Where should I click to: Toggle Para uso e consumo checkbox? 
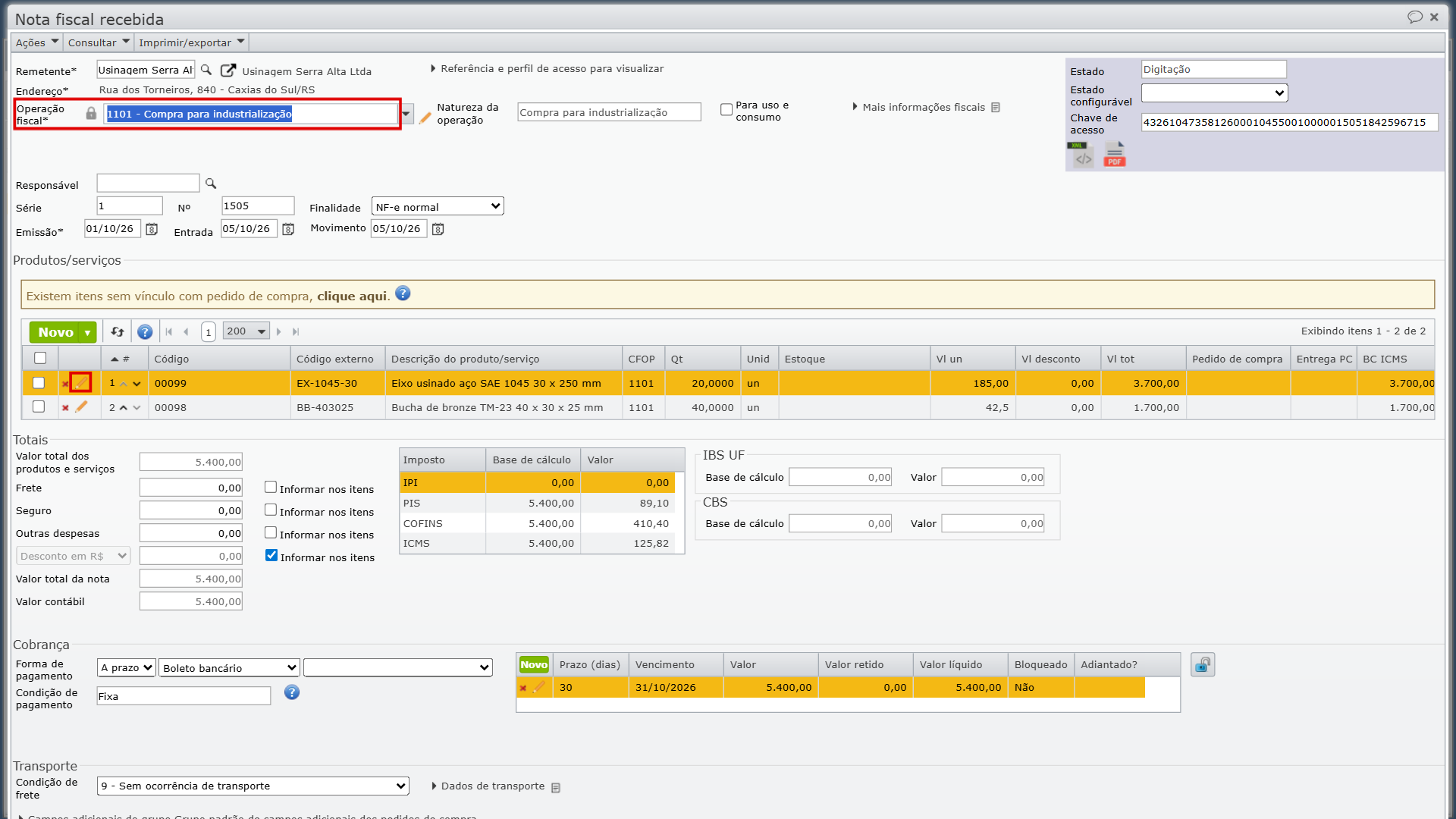tap(726, 109)
